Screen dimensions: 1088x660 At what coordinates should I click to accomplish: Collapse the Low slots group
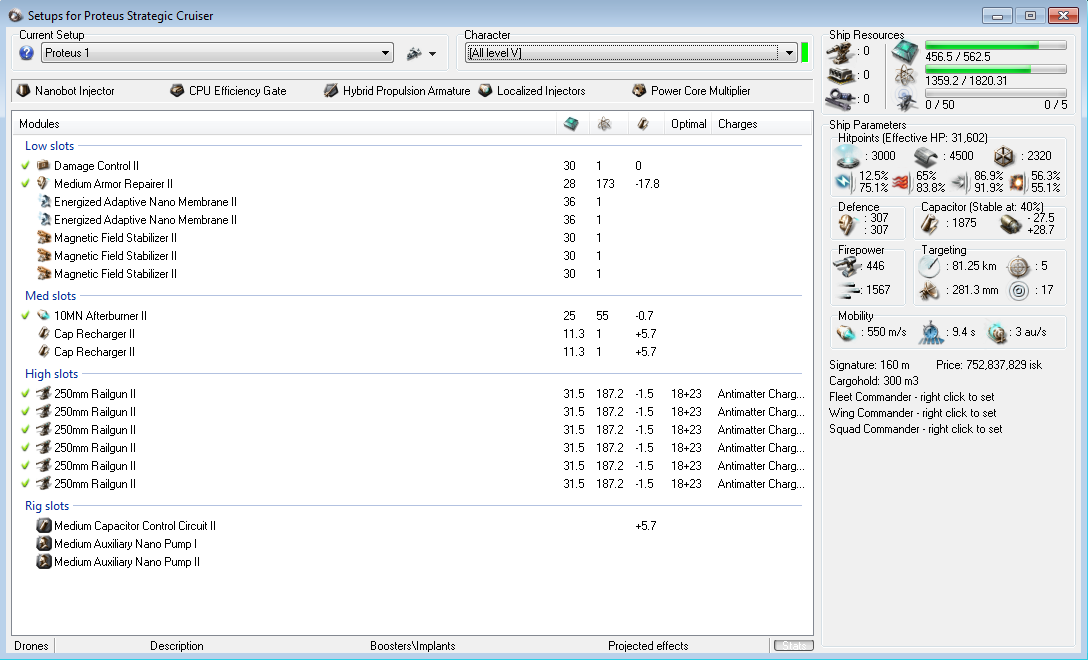pos(49,146)
